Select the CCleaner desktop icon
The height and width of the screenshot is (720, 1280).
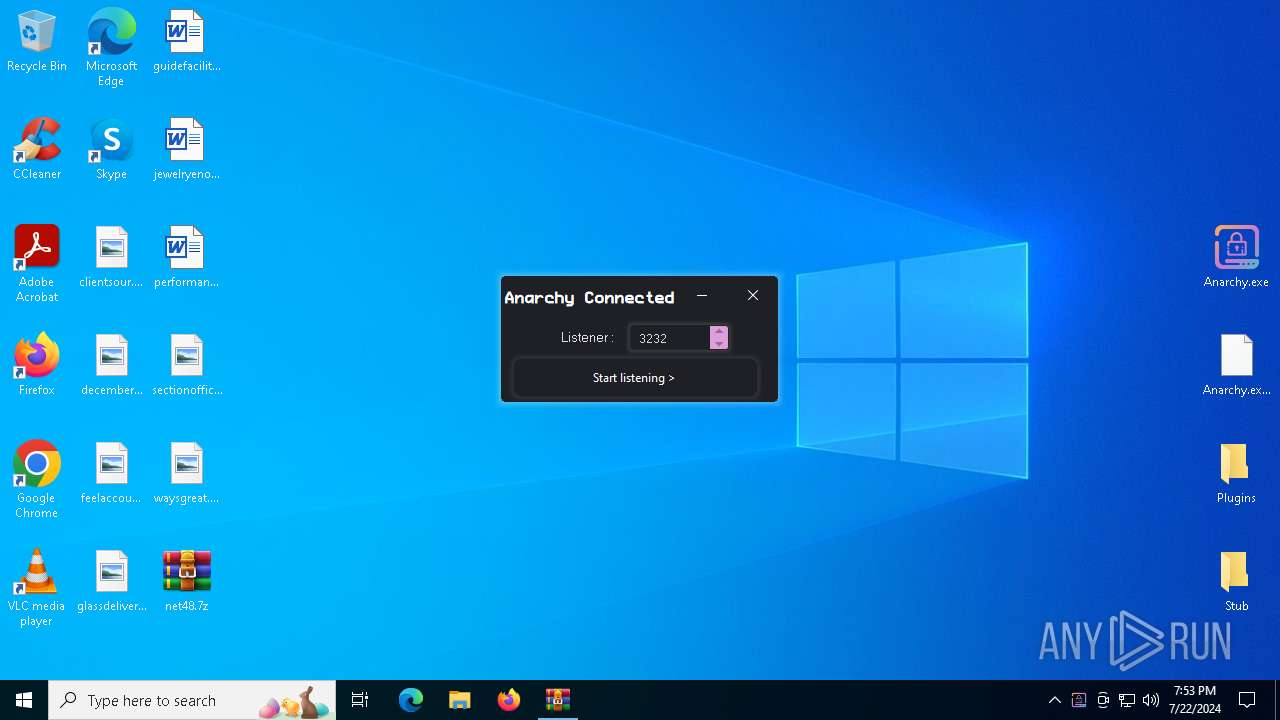37,150
